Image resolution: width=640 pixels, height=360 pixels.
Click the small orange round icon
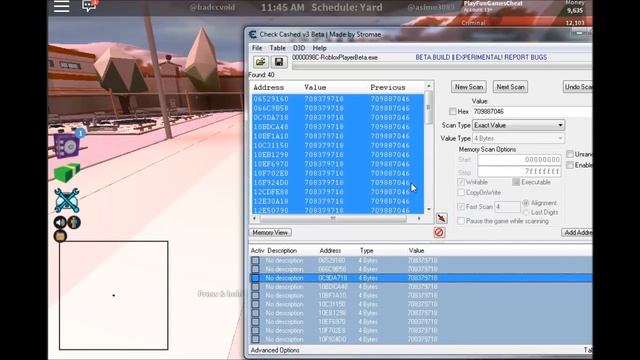pos(60,236)
